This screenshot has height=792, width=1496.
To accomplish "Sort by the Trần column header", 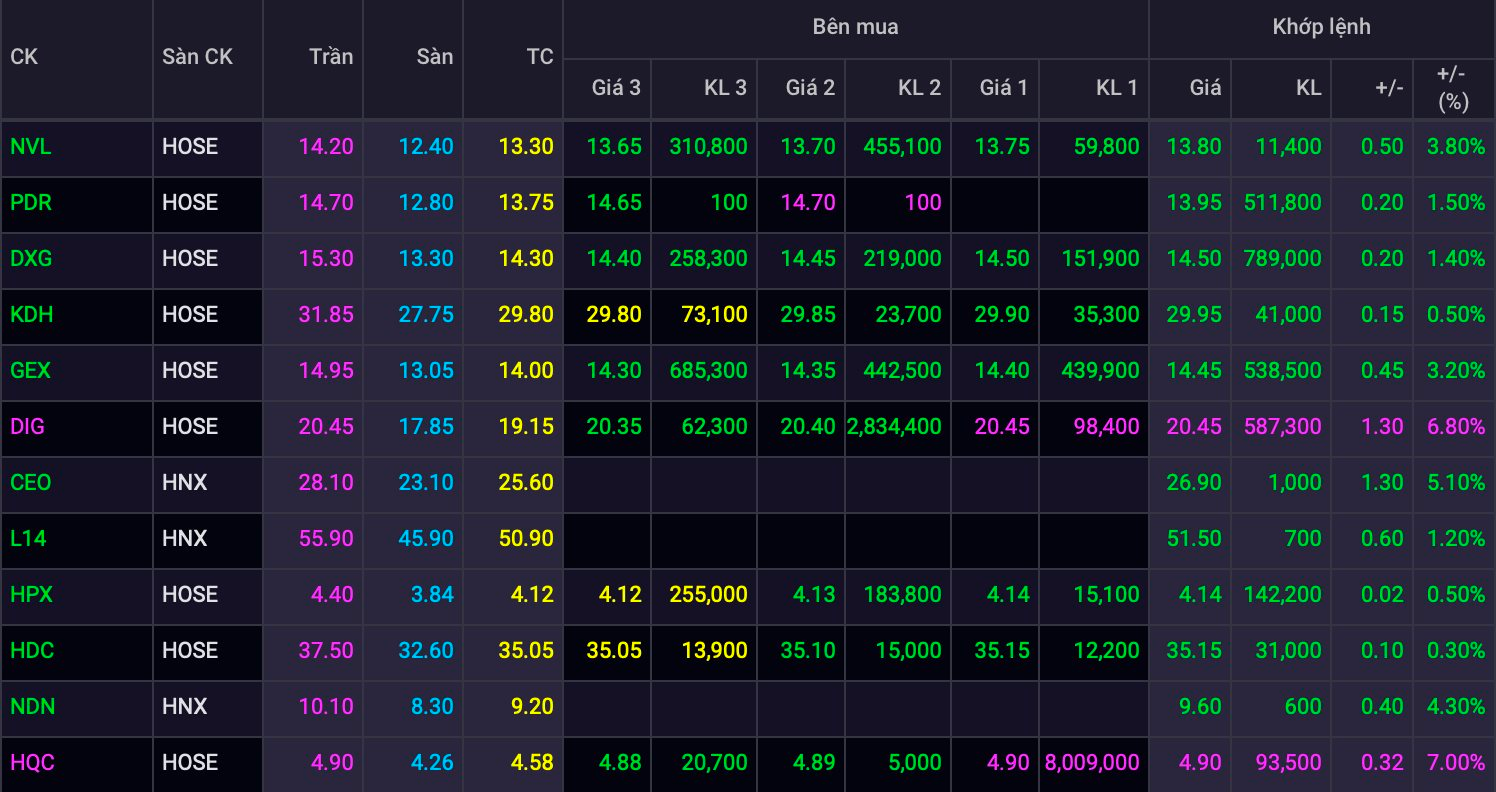I will click(x=331, y=57).
